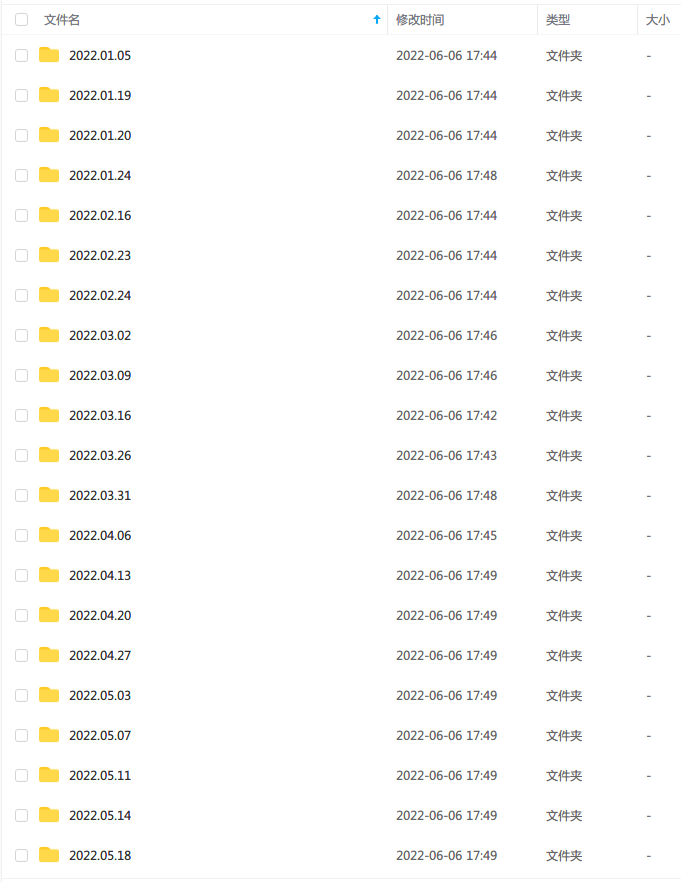Click the folder icon next to 2022.01.05
681x882 pixels.
tap(49, 55)
